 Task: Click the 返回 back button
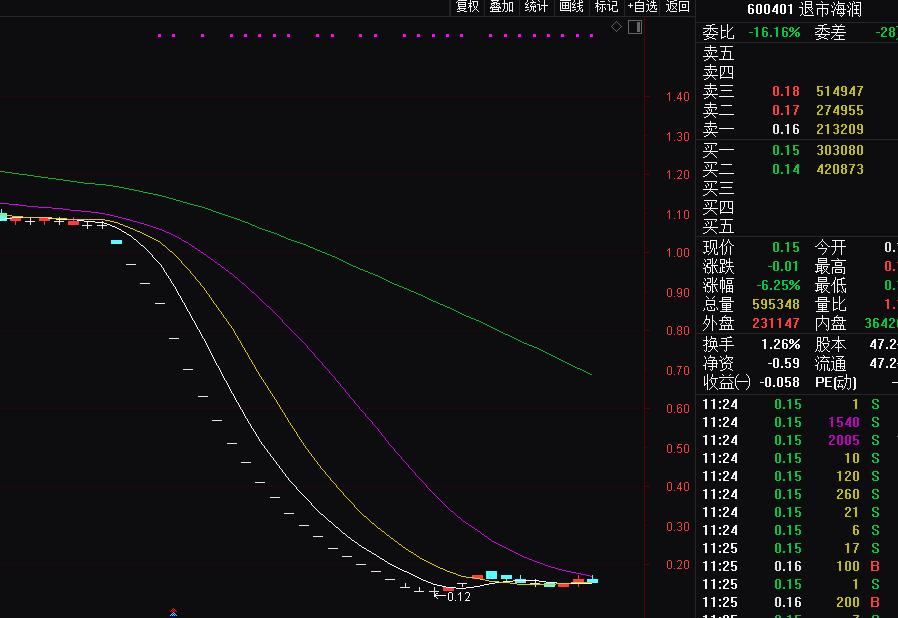(678, 7)
